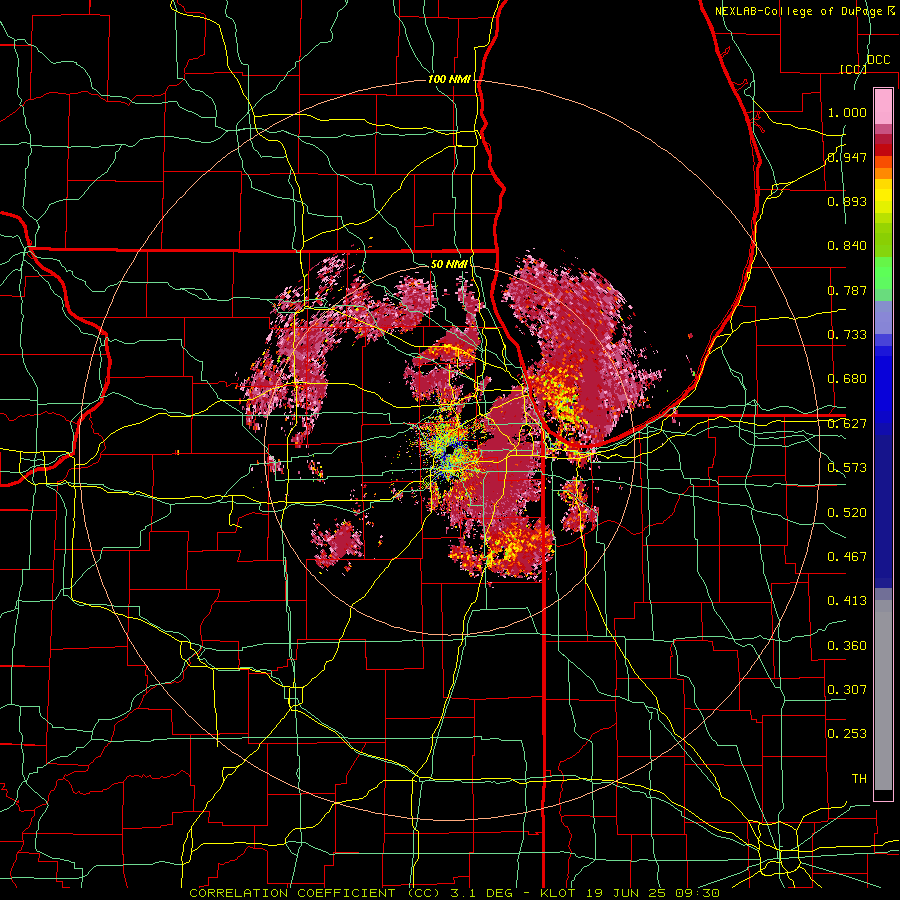Click the 0.307 scale label

[x=847, y=690]
